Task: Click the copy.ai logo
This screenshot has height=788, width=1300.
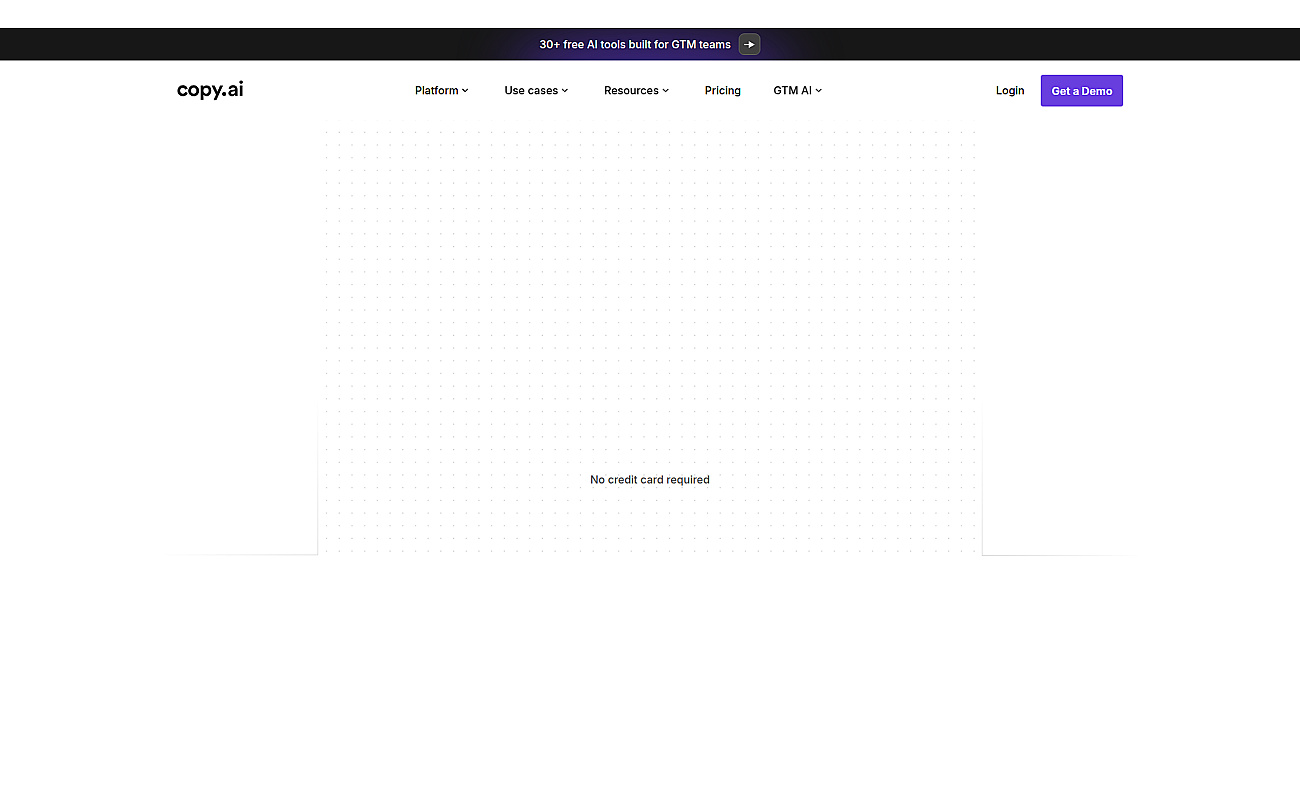Action: (x=210, y=90)
